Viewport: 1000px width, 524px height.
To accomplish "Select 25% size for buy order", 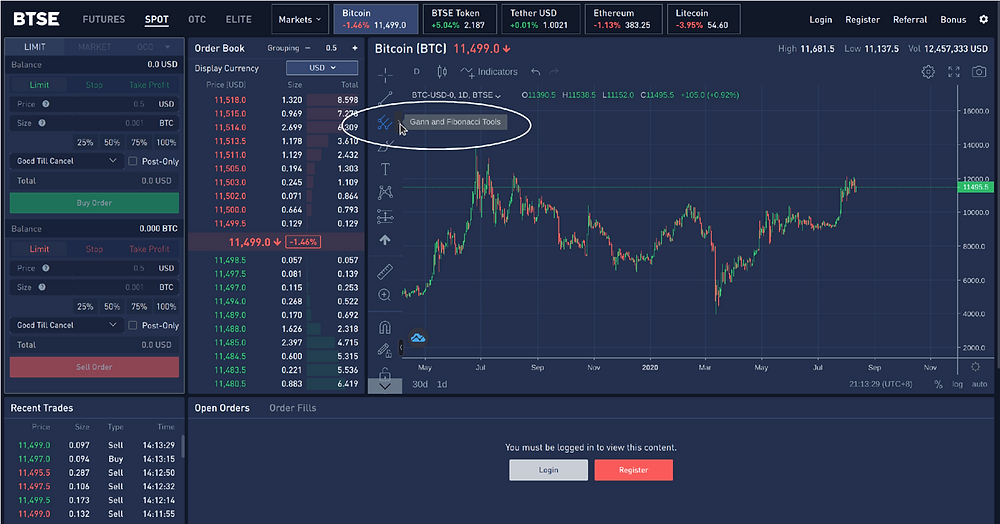I will coord(85,142).
